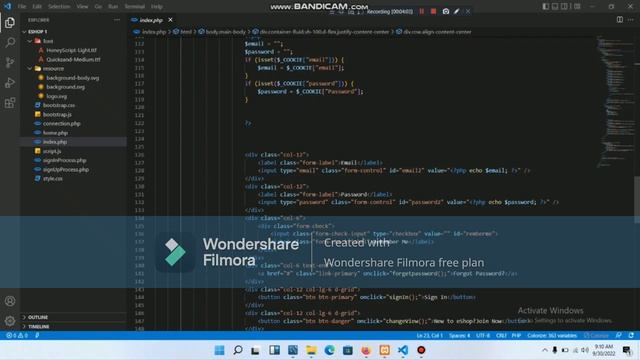640x360 pixels.
Task: Open the File menu
Action: point(22,7)
